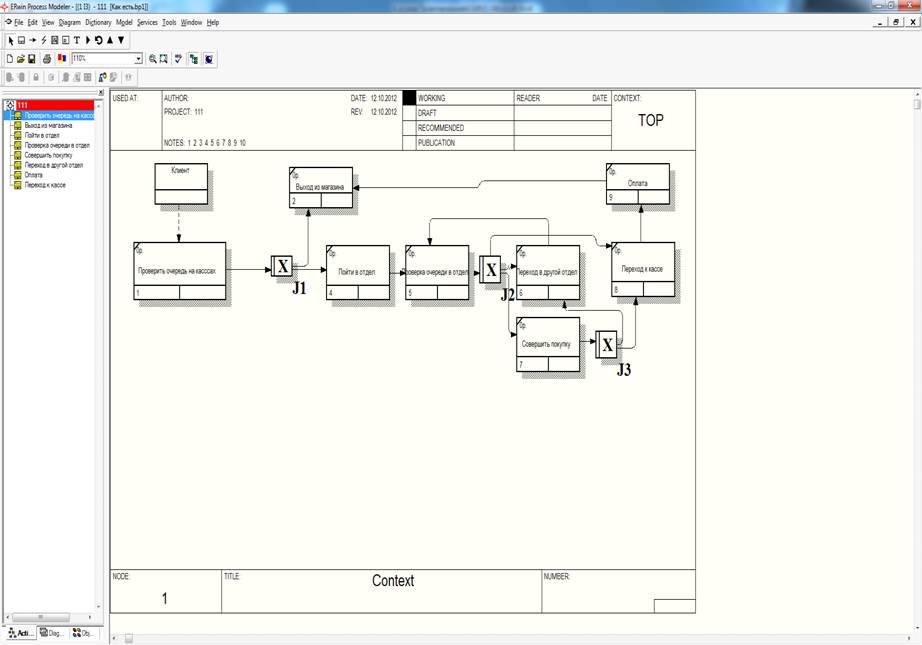Open the Dictionary menu
The width and height of the screenshot is (922, 645).
[x=98, y=22]
